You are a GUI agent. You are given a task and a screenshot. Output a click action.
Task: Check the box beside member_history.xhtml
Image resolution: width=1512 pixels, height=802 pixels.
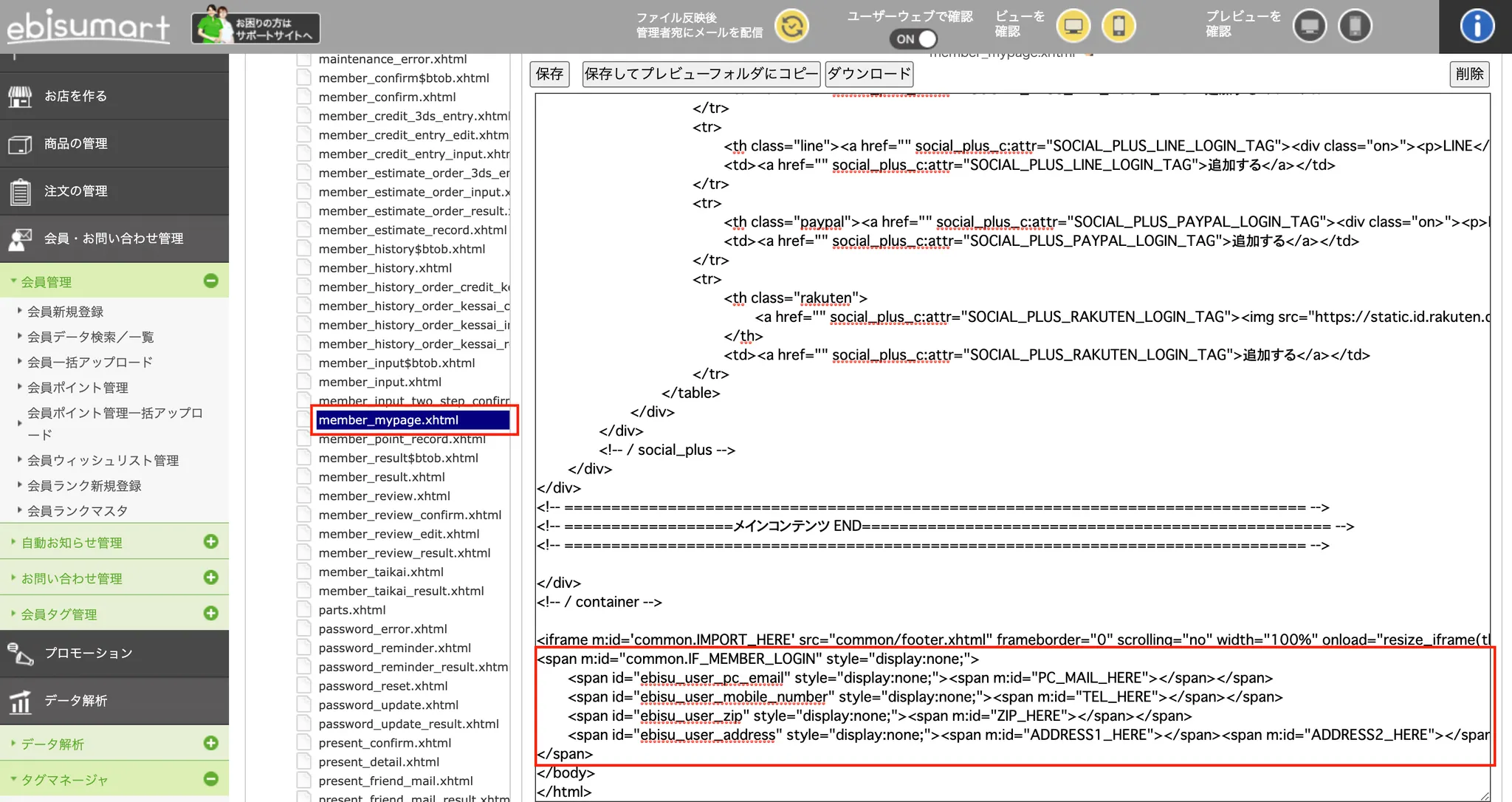(x=303, y=267)
